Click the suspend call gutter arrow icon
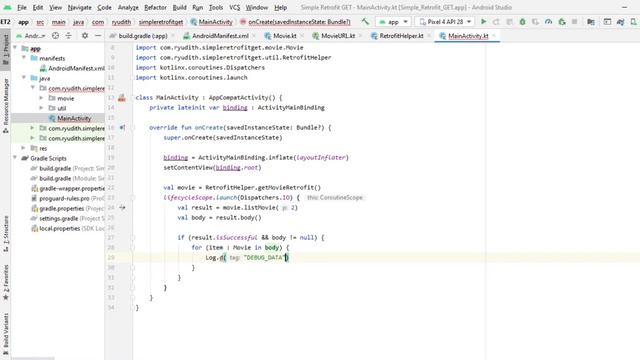Screen dimensions: 640x360 pos(122,207)
